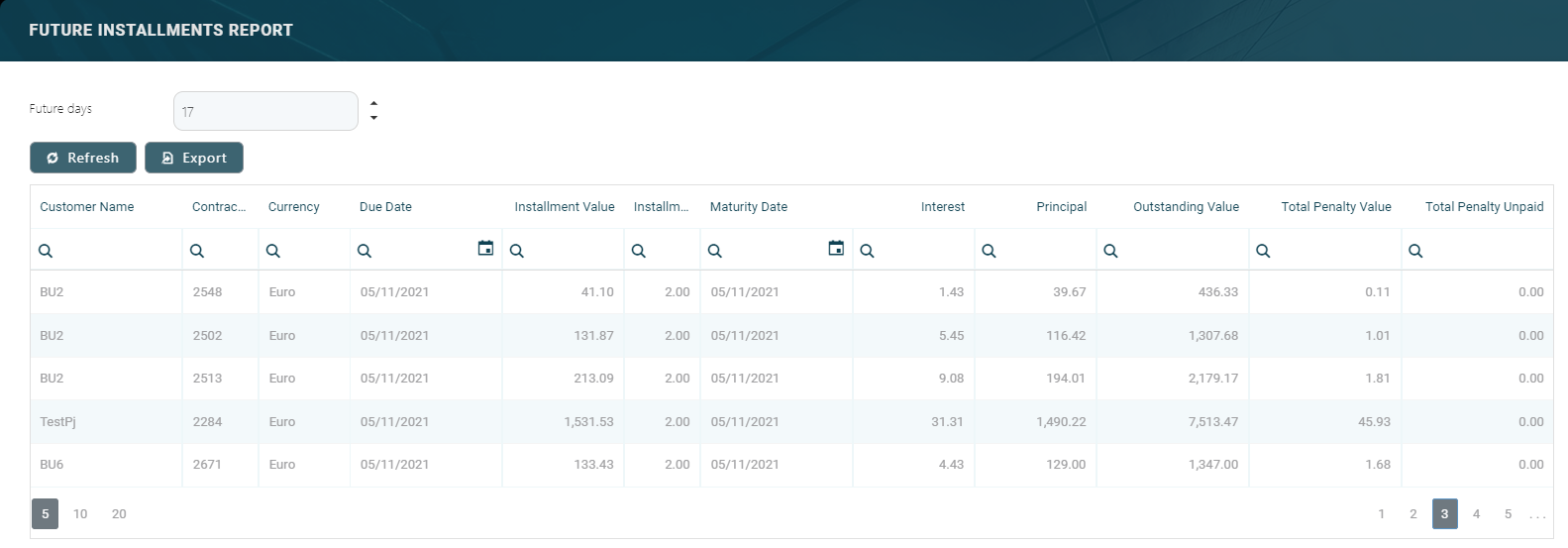Click the Installment Value filter search icon

(517, 251)
